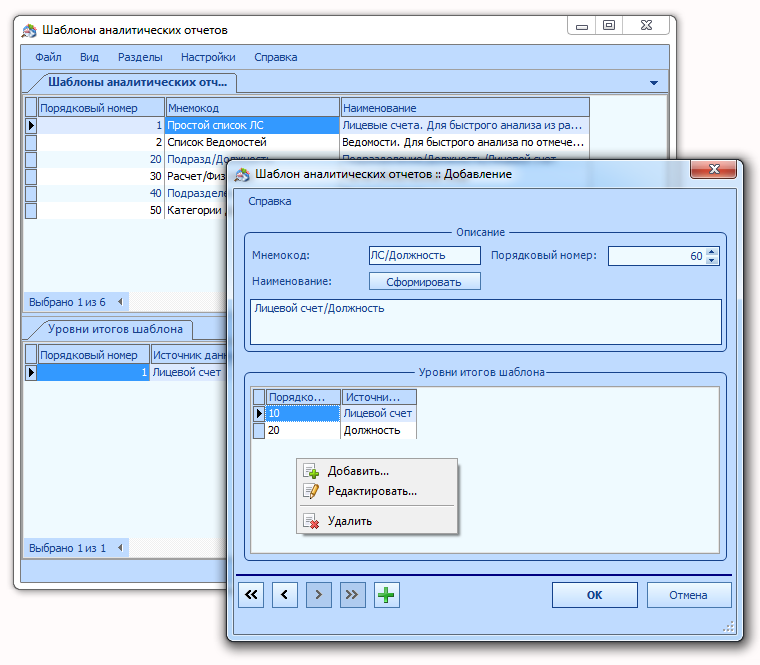
Task: Click 'Источни...' column header in dialog grid
Action: point(379,397)
